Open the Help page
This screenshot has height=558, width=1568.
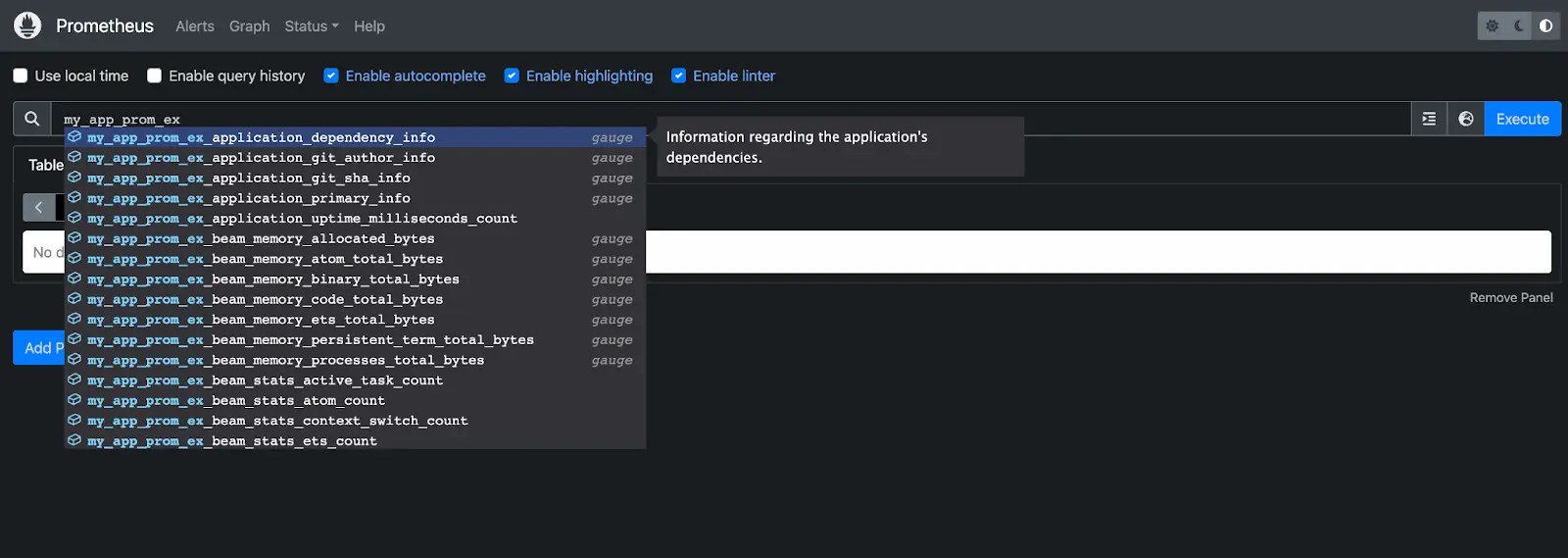click(x=369, y=26)
